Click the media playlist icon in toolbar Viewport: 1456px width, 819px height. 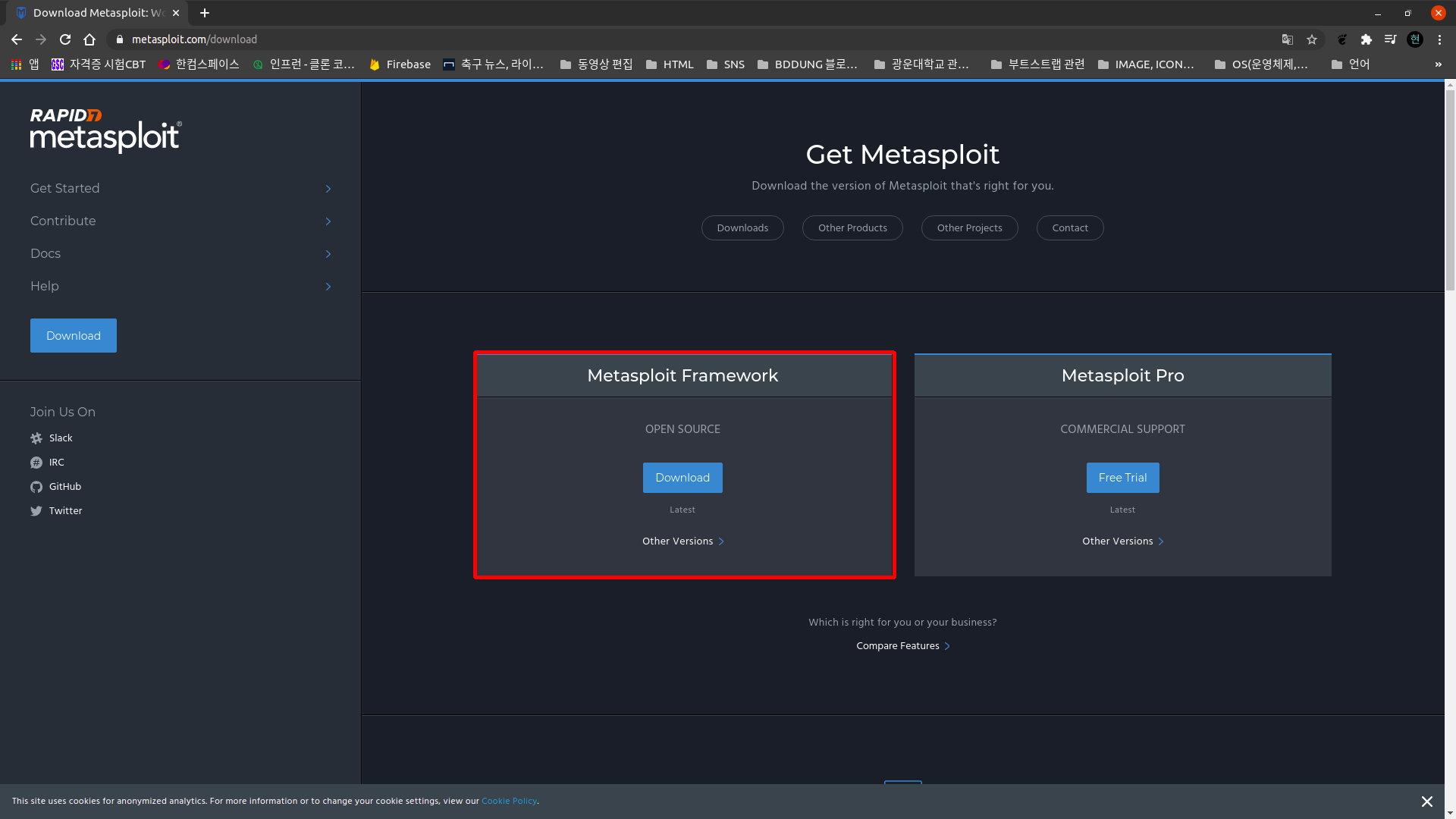click(x=1391, y=39)
